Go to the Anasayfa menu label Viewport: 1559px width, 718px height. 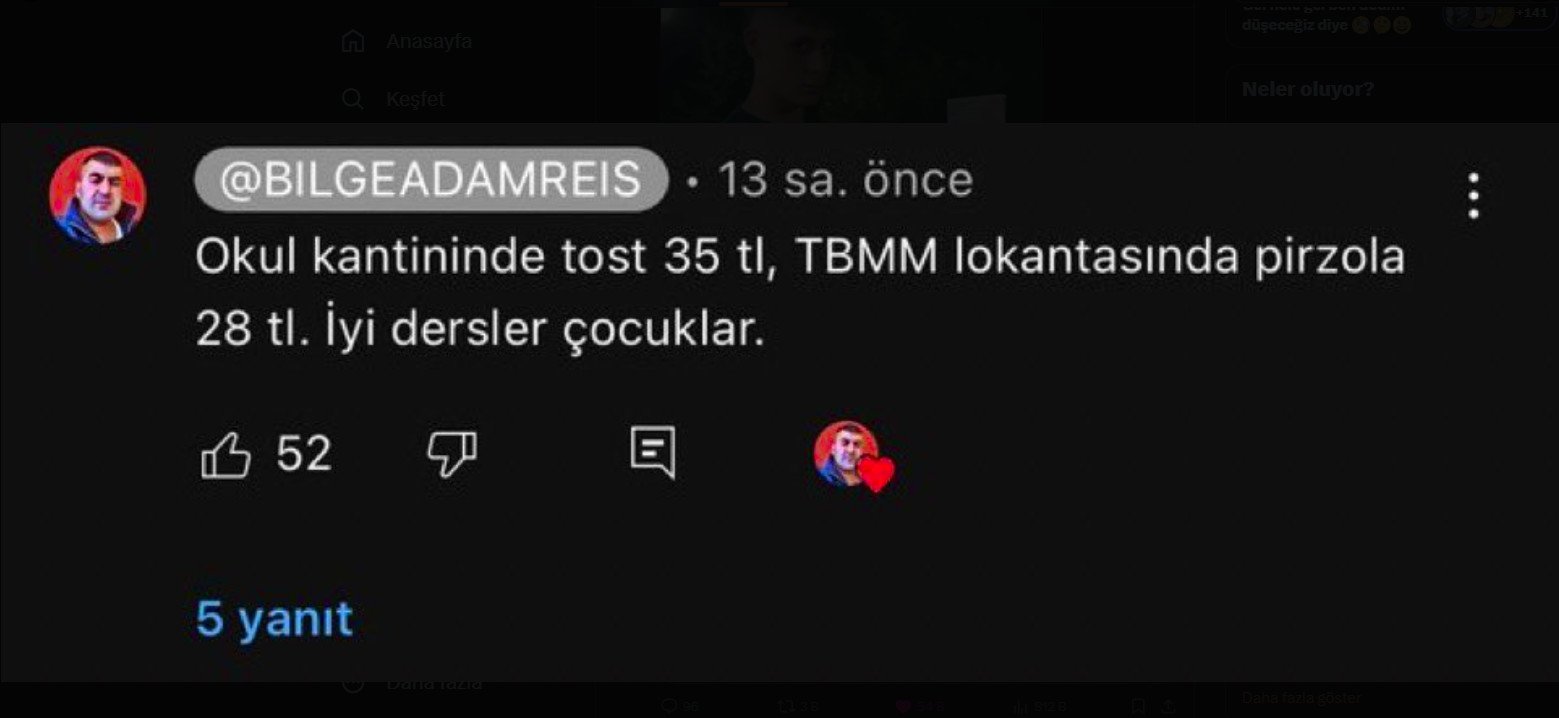click(429, 42)
